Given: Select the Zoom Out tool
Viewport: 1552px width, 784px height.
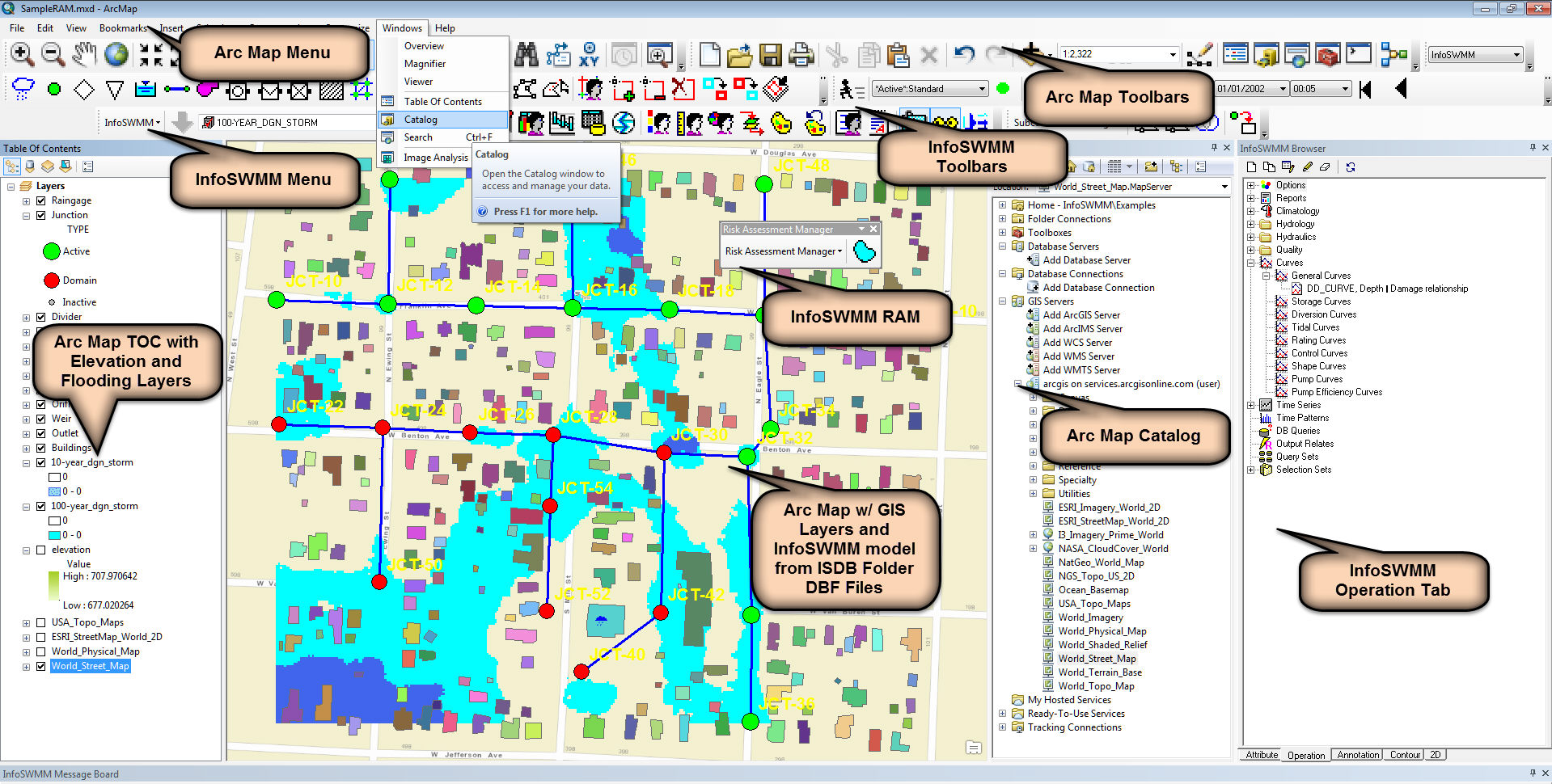Looking at the screenshot, I should (53, 54).
